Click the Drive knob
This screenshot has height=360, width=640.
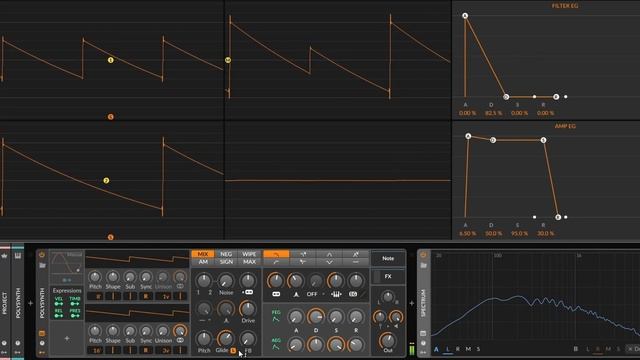click(248, 309)
